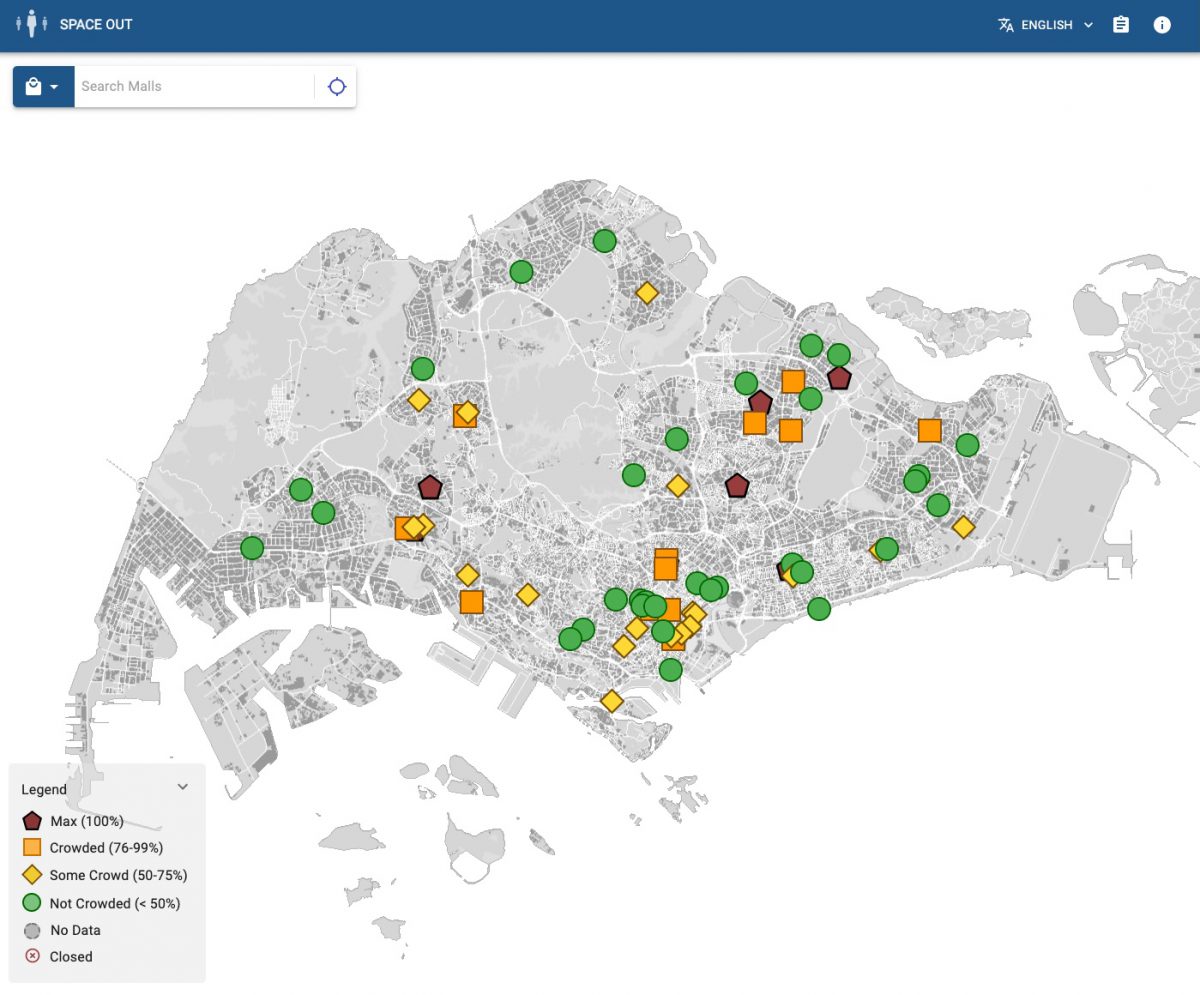Screen dimensions: 1200x995
Task: Click ENGLISH in the top menu bar
Action: click(x=1047, y=25)
